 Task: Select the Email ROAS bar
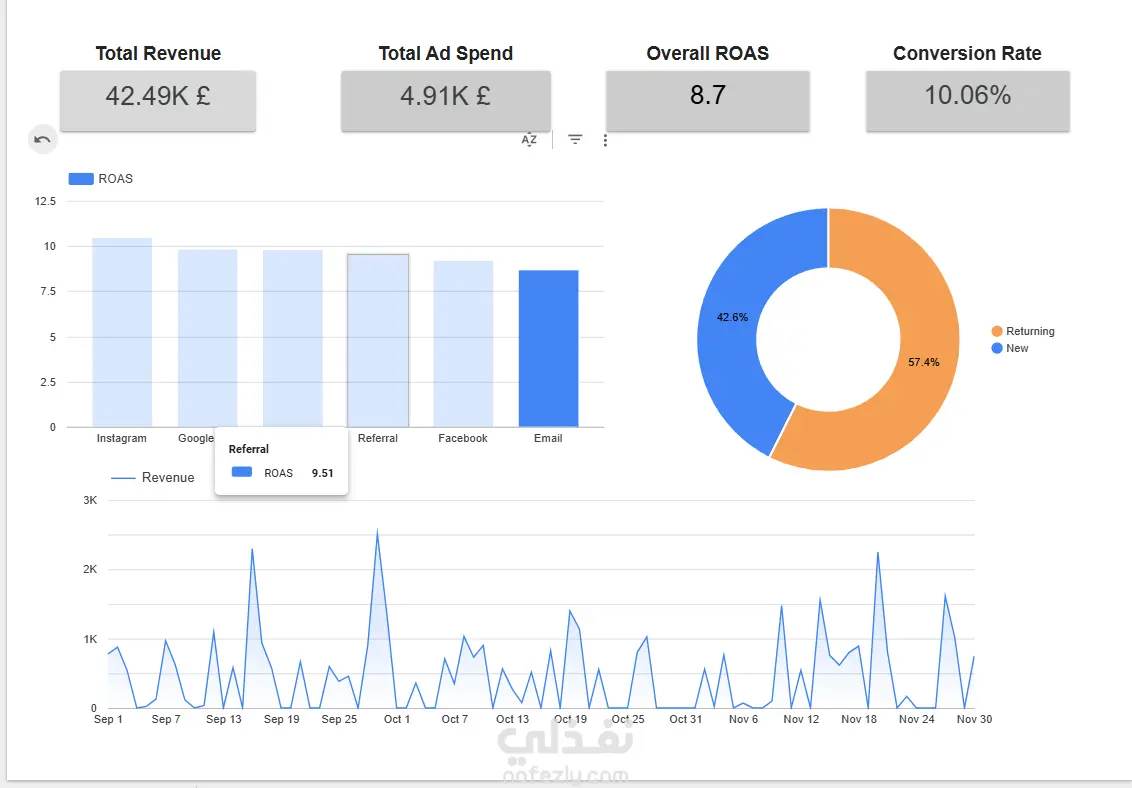coord(549,349)
